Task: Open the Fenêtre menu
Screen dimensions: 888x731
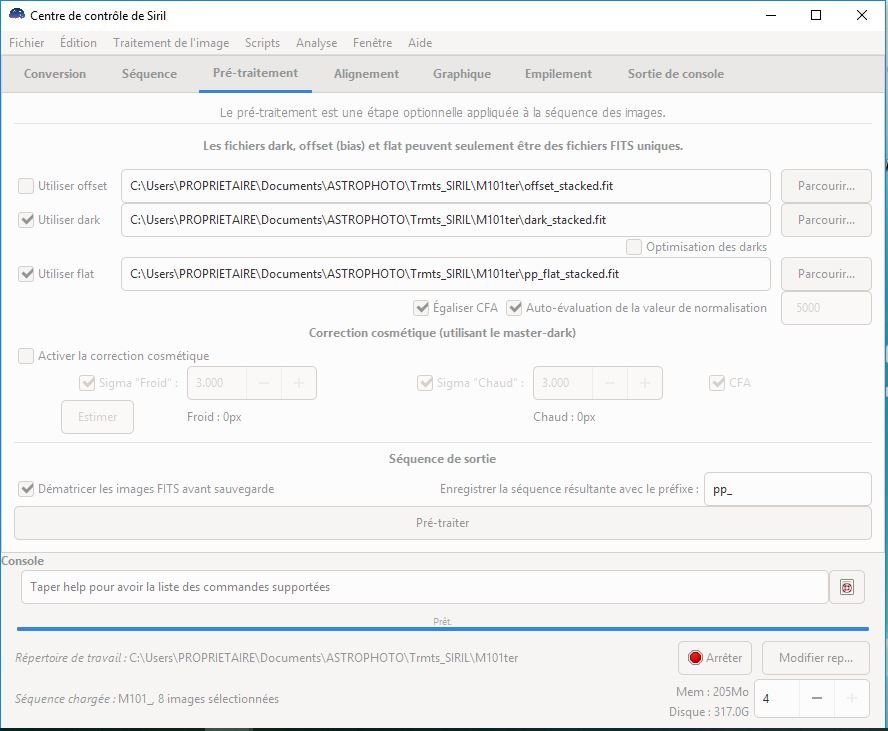Action: click(x=372, y=42)
